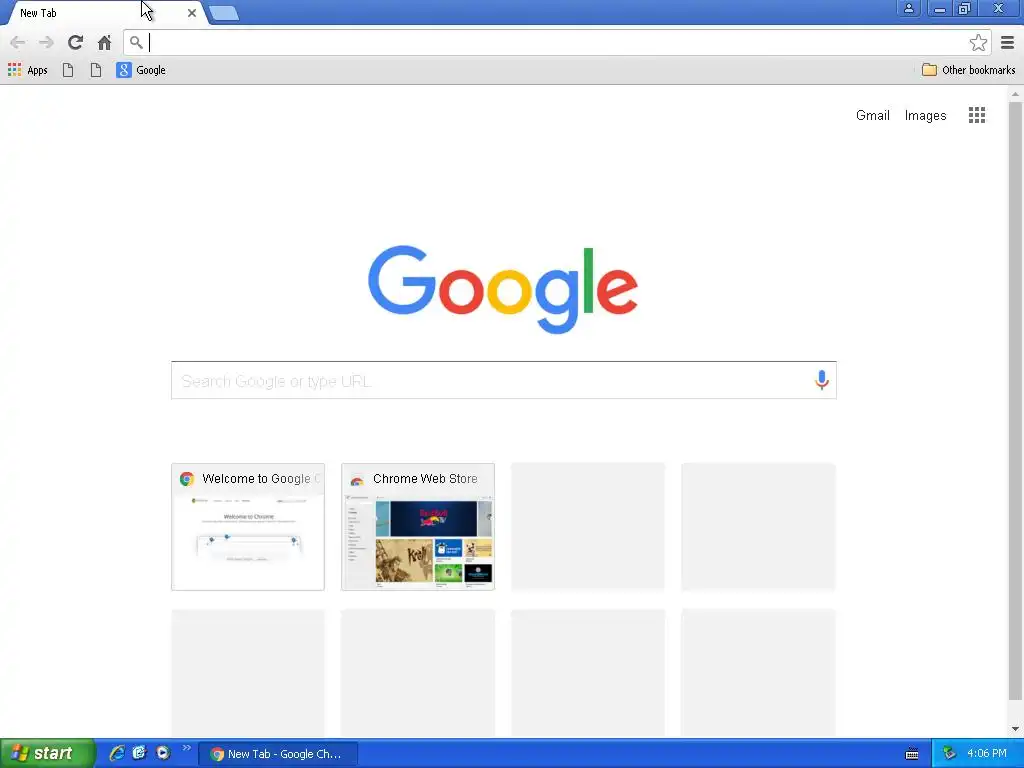The image size is (1024, 768).
Task: Open the home page icon
Action: (104, 43)
